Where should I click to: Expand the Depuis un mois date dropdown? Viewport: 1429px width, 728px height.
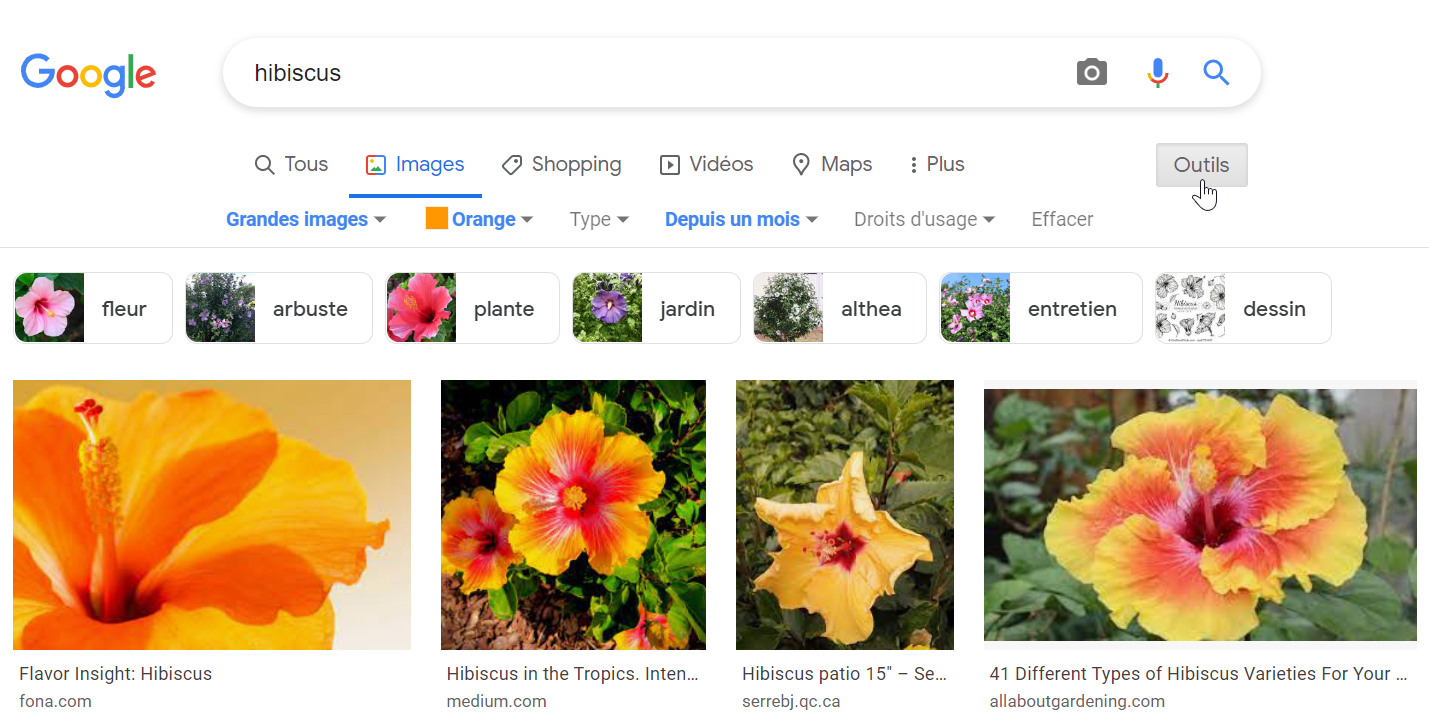741,220
